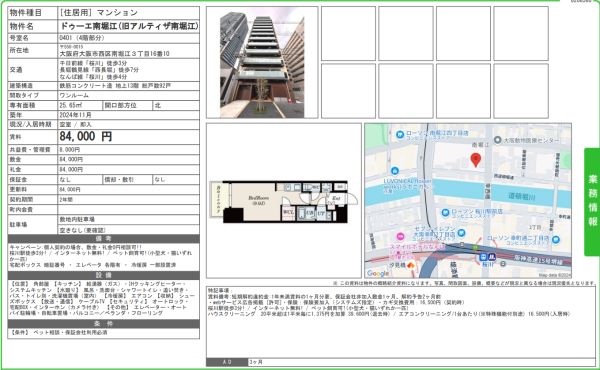Click the red location pin on map
The width and height of the screenshot is (600, 370).
[x=475, y=160]
